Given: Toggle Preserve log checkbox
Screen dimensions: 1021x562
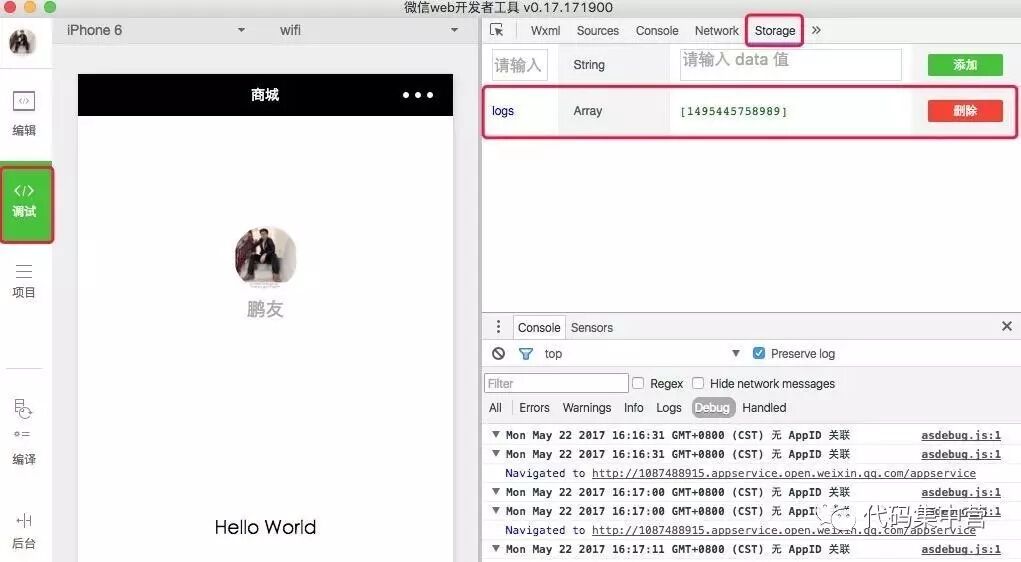Looking at the screenshot, I should pyautogui.click(x=759, y=353).
